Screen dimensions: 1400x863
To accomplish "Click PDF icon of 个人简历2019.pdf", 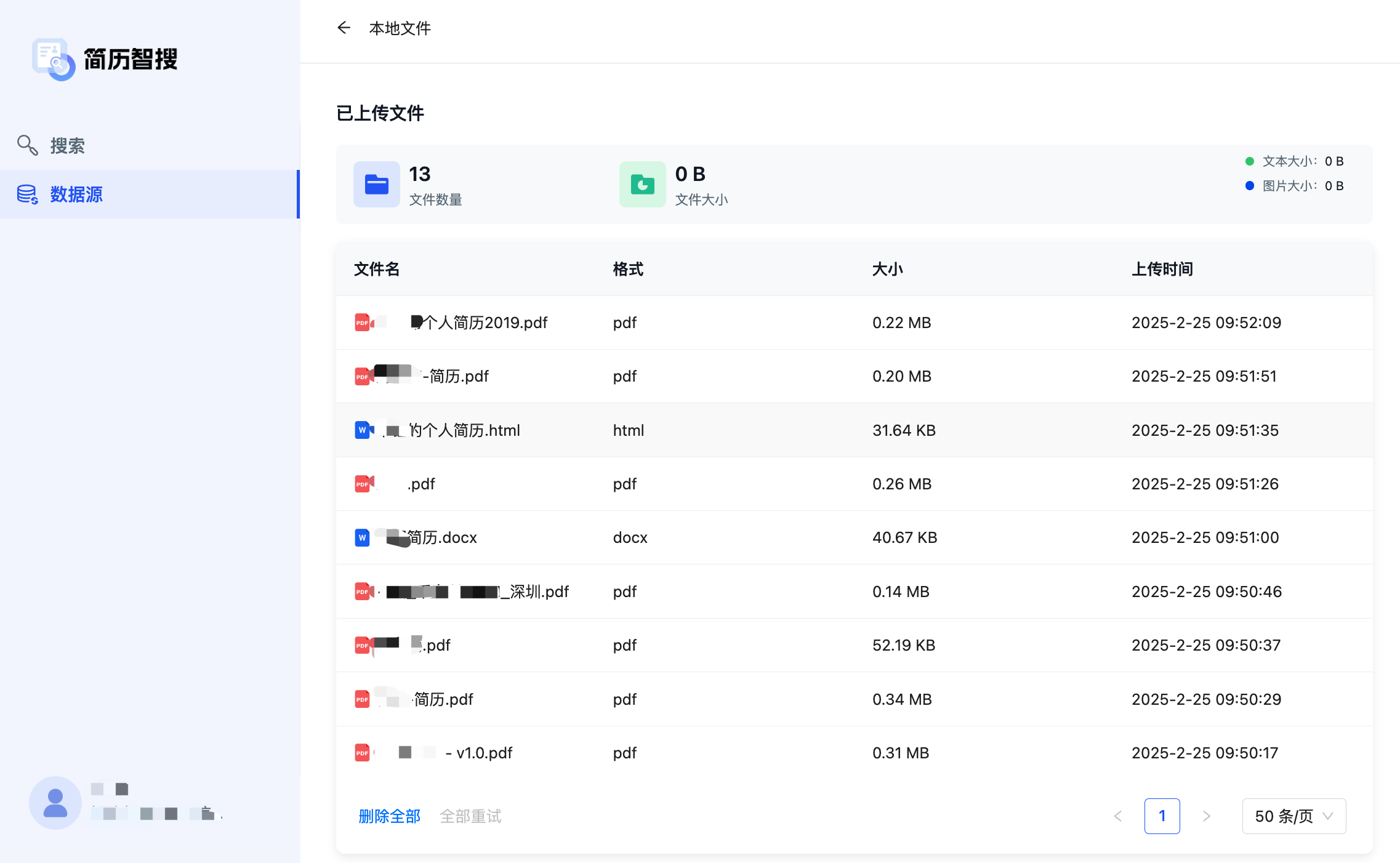I will [362, 323].
